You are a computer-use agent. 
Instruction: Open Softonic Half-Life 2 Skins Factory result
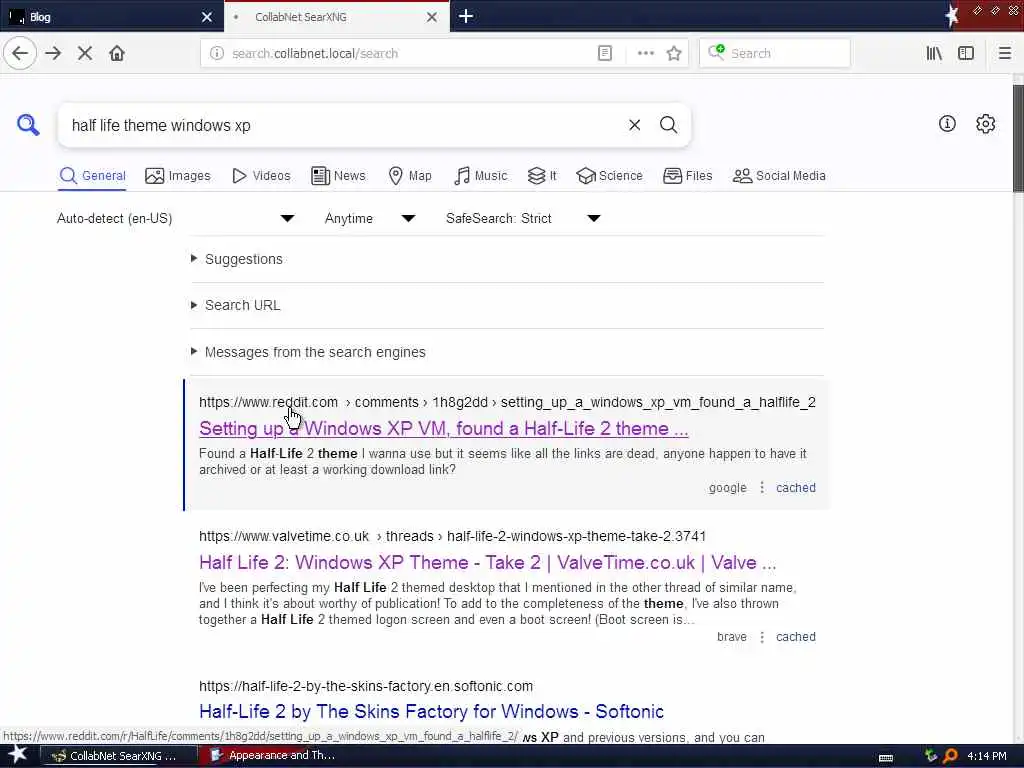pyautogui.click(x=431, y=711)
